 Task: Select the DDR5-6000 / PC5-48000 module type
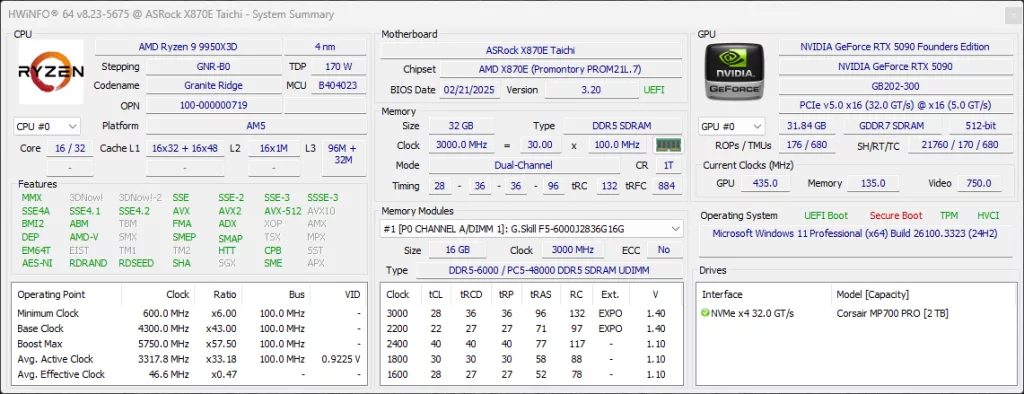pos(549,270)
